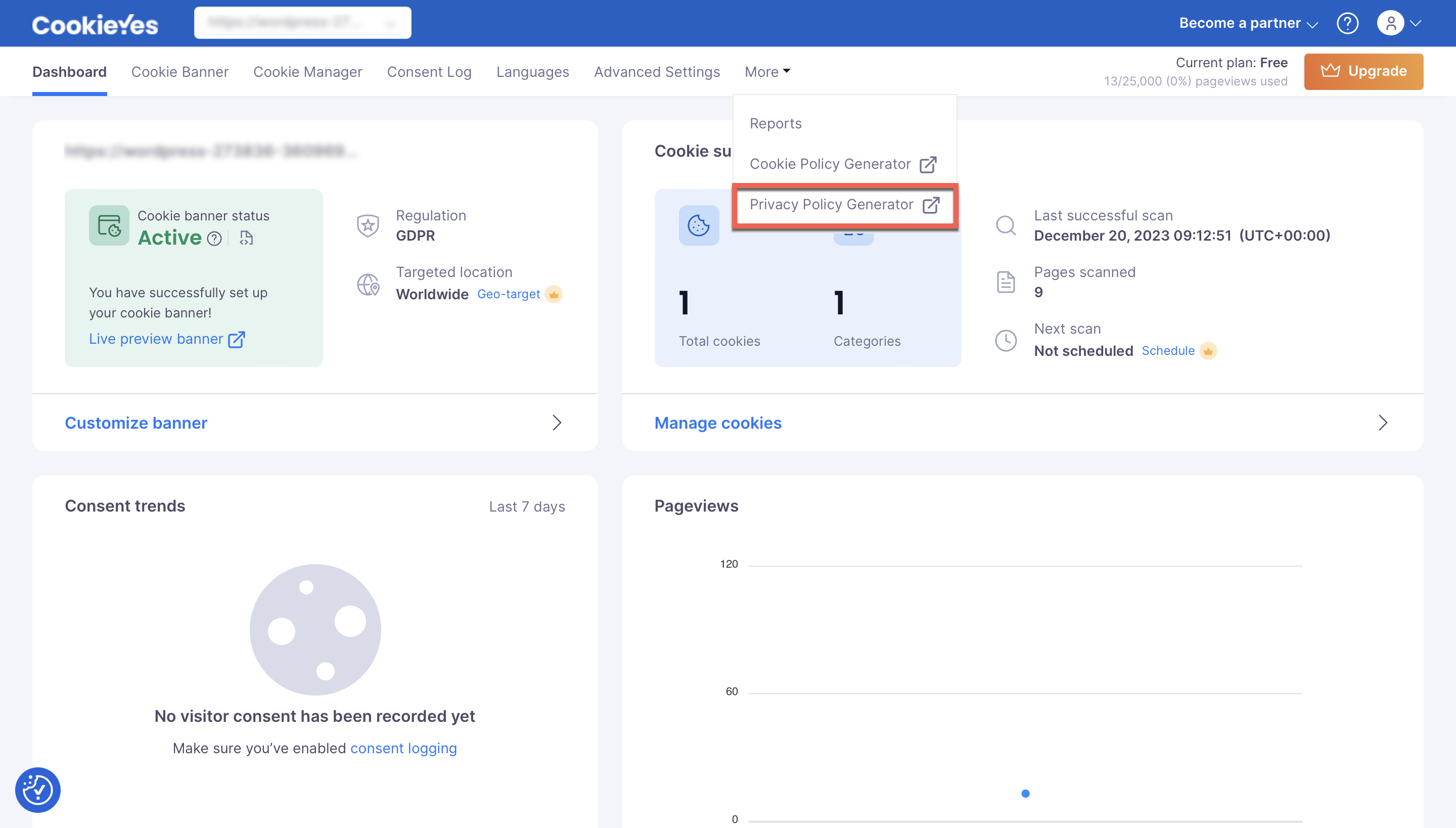Image resolution: width=1456 pixels, height=828 pixels.
Task: Click the Customize banner link
Action: point(136,423)
